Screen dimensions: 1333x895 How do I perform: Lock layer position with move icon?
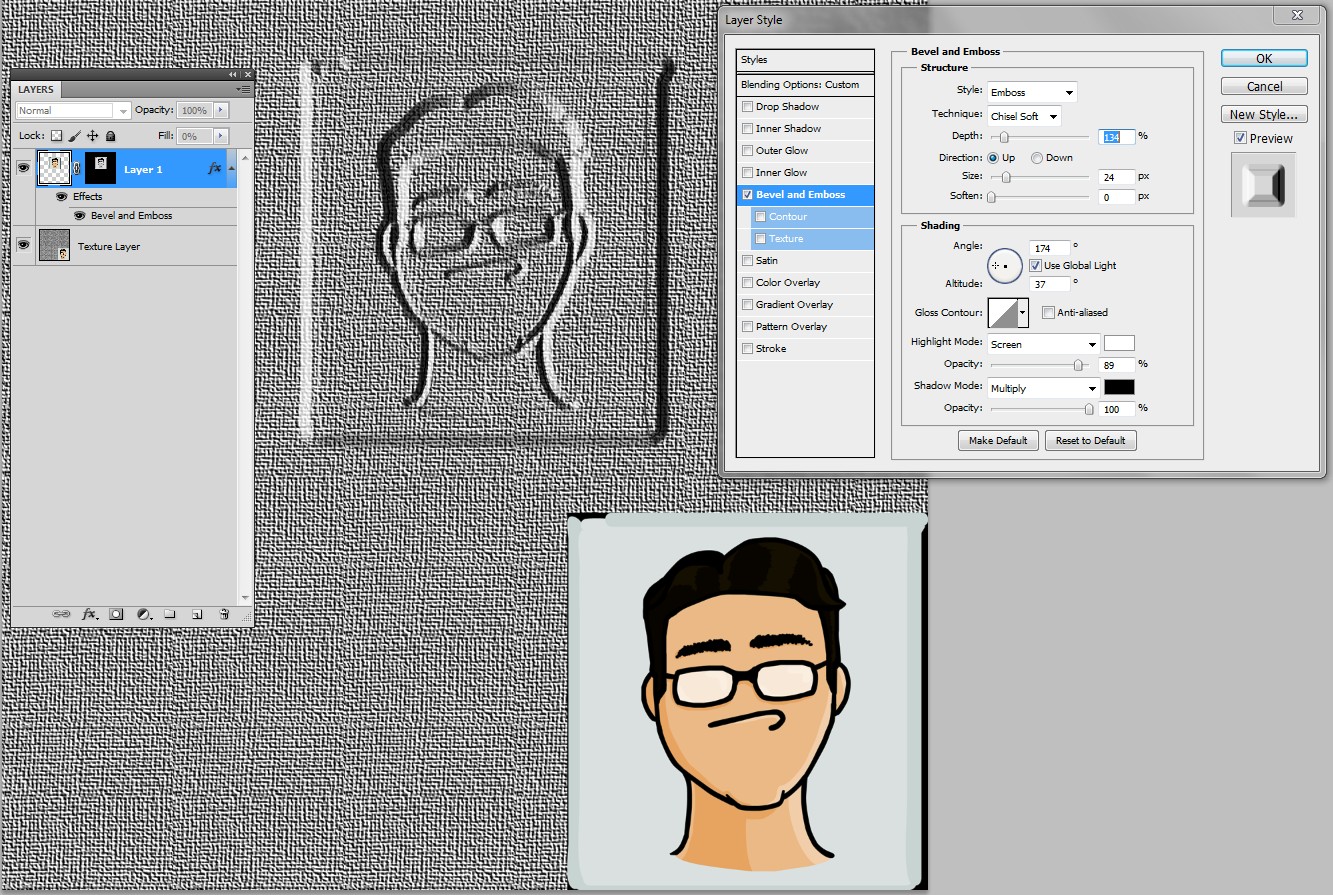point(93,136)
